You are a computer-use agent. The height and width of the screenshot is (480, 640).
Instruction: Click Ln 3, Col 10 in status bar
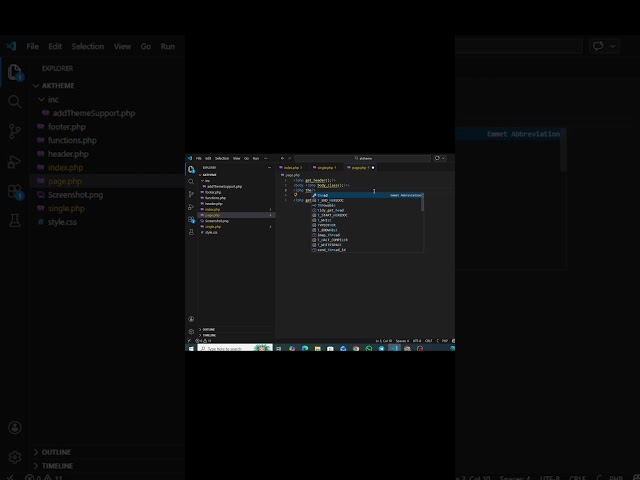click(x=384, y=341)
